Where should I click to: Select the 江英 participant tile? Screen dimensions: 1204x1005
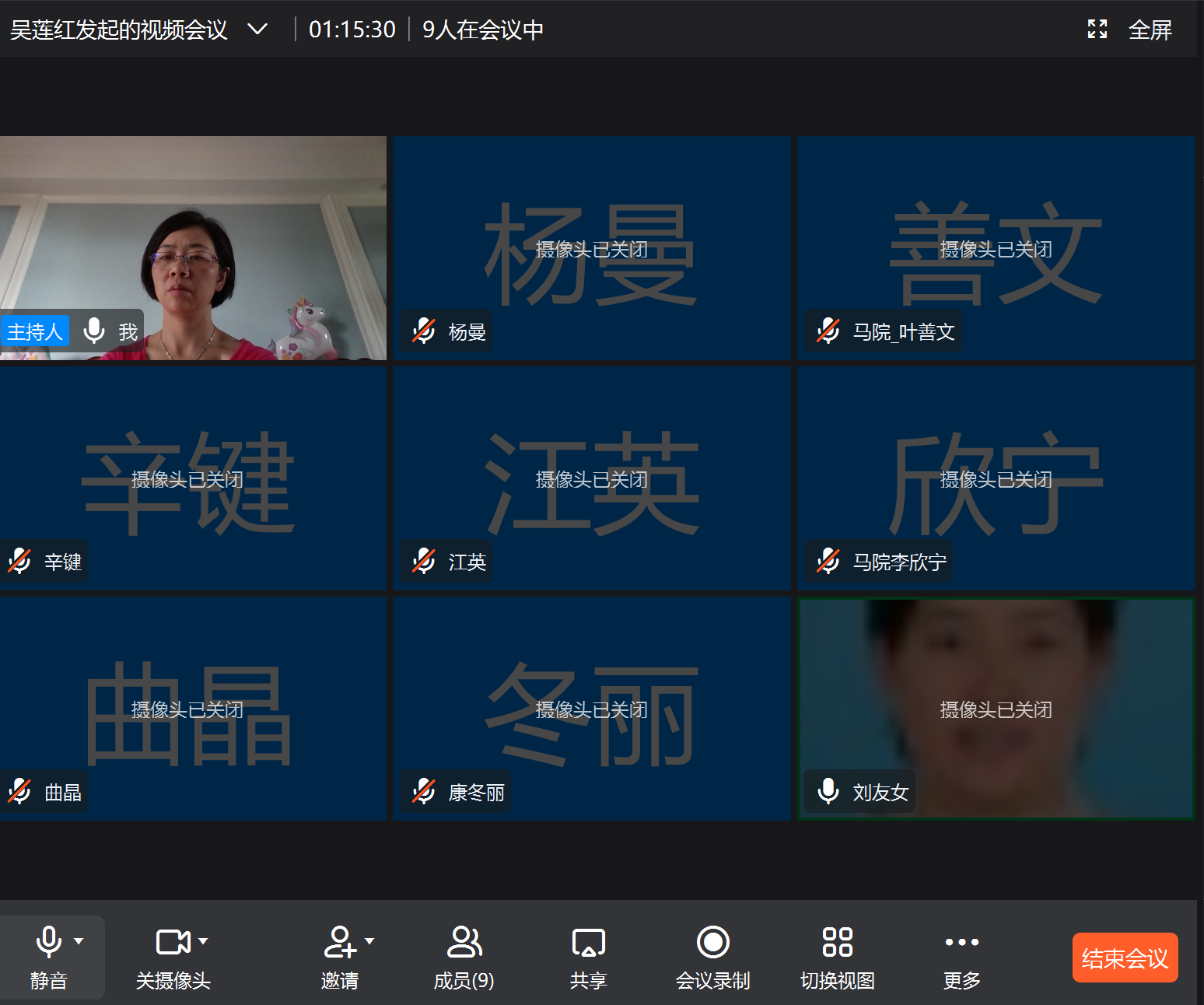click(591, 478)
